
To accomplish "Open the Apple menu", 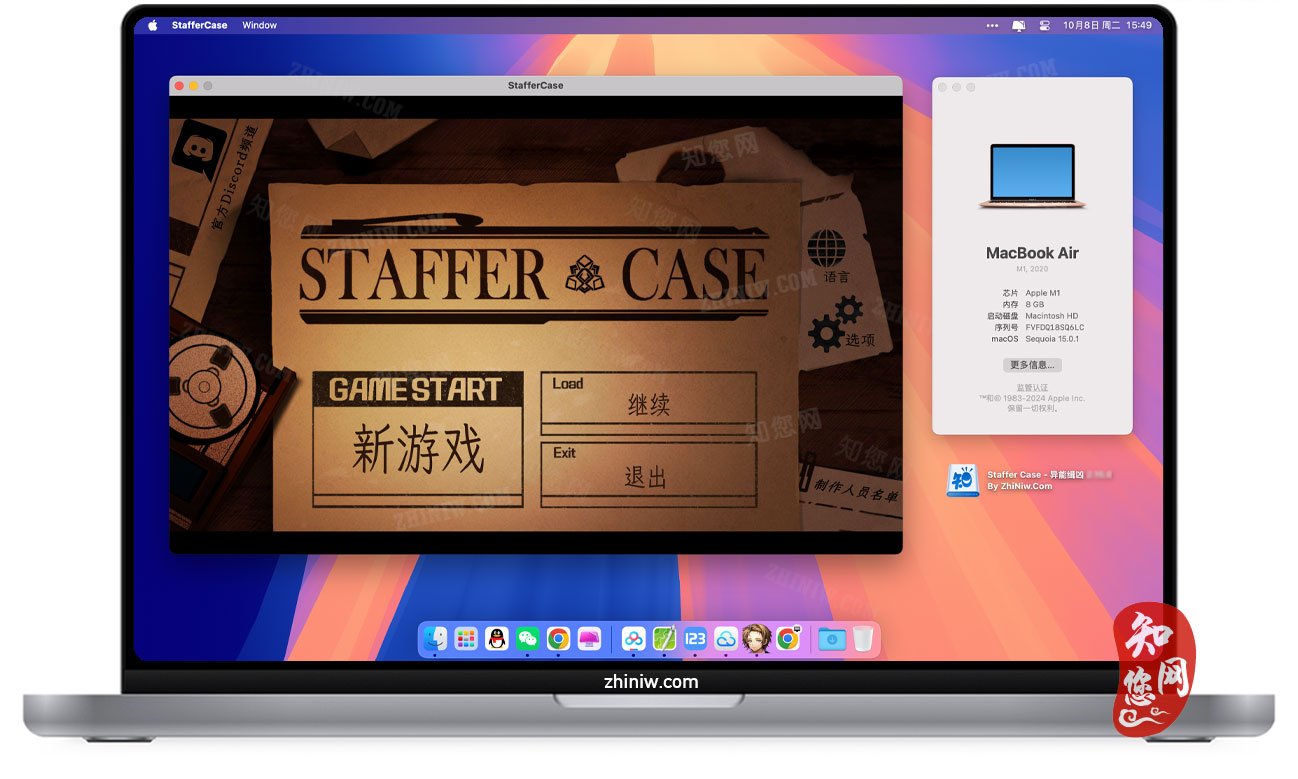I will tap(153, 25).
